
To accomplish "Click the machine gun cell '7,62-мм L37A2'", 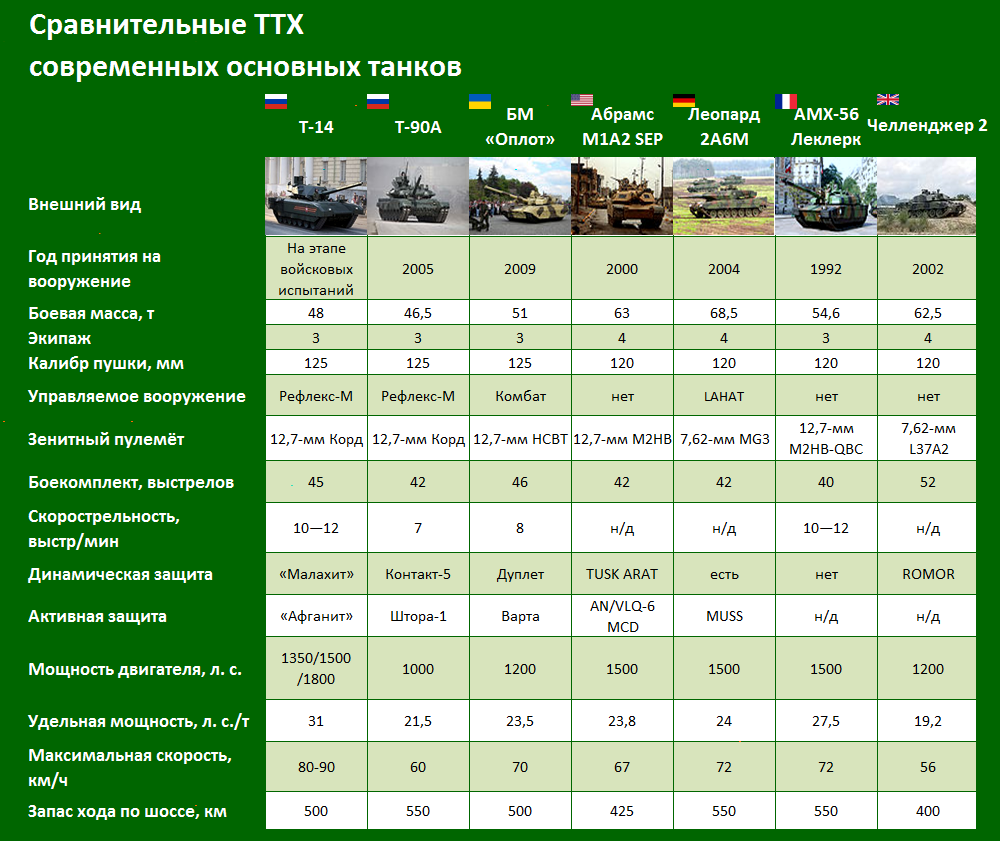I will [x=927, y=439].
